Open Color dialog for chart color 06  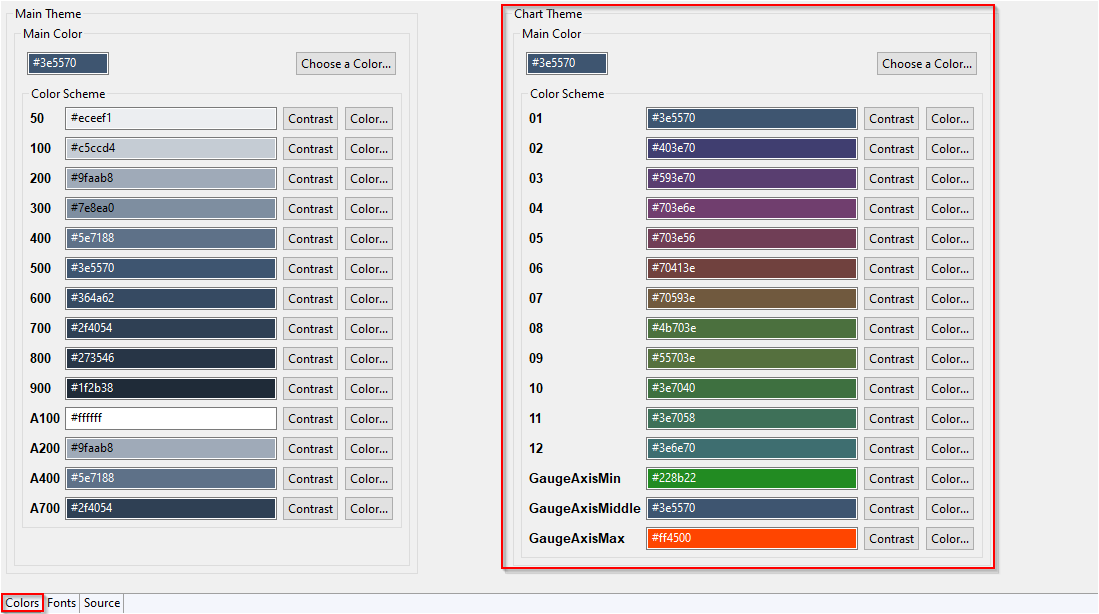(949, 268)
